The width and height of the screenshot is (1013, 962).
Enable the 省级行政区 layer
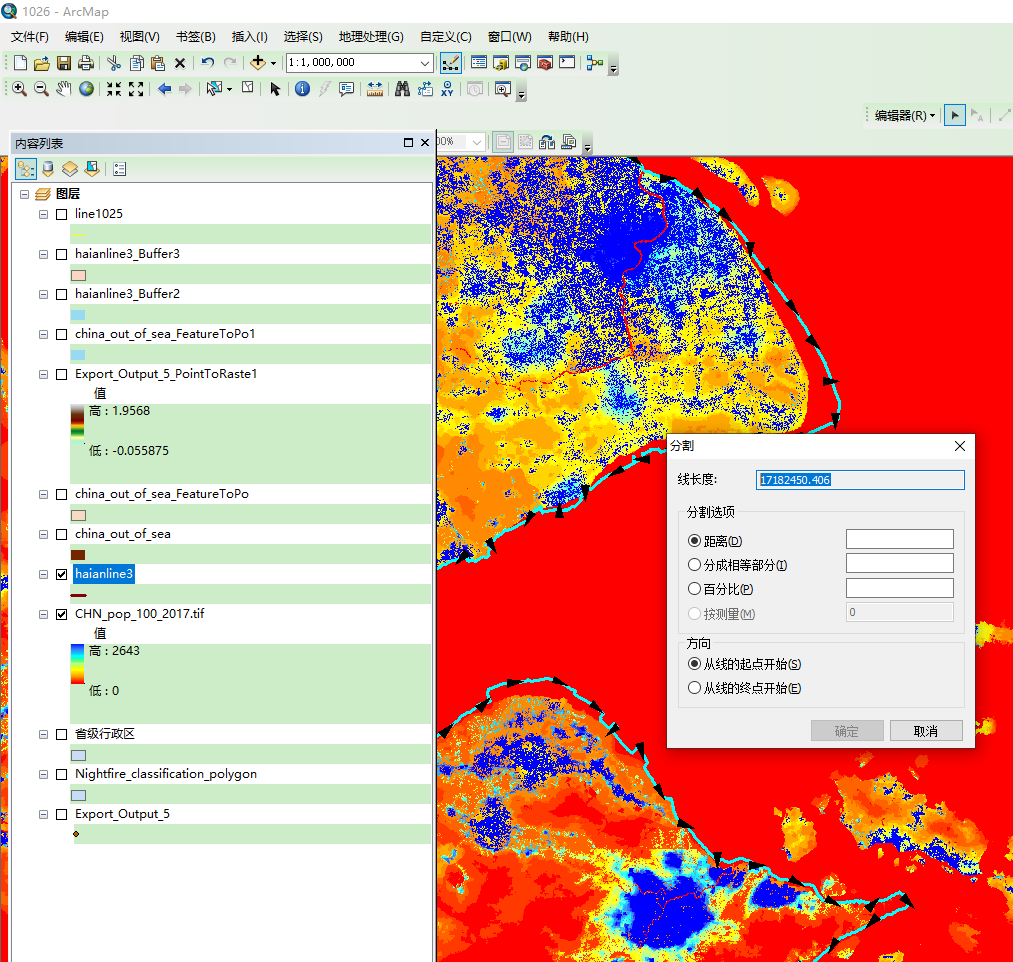point(61,735)
